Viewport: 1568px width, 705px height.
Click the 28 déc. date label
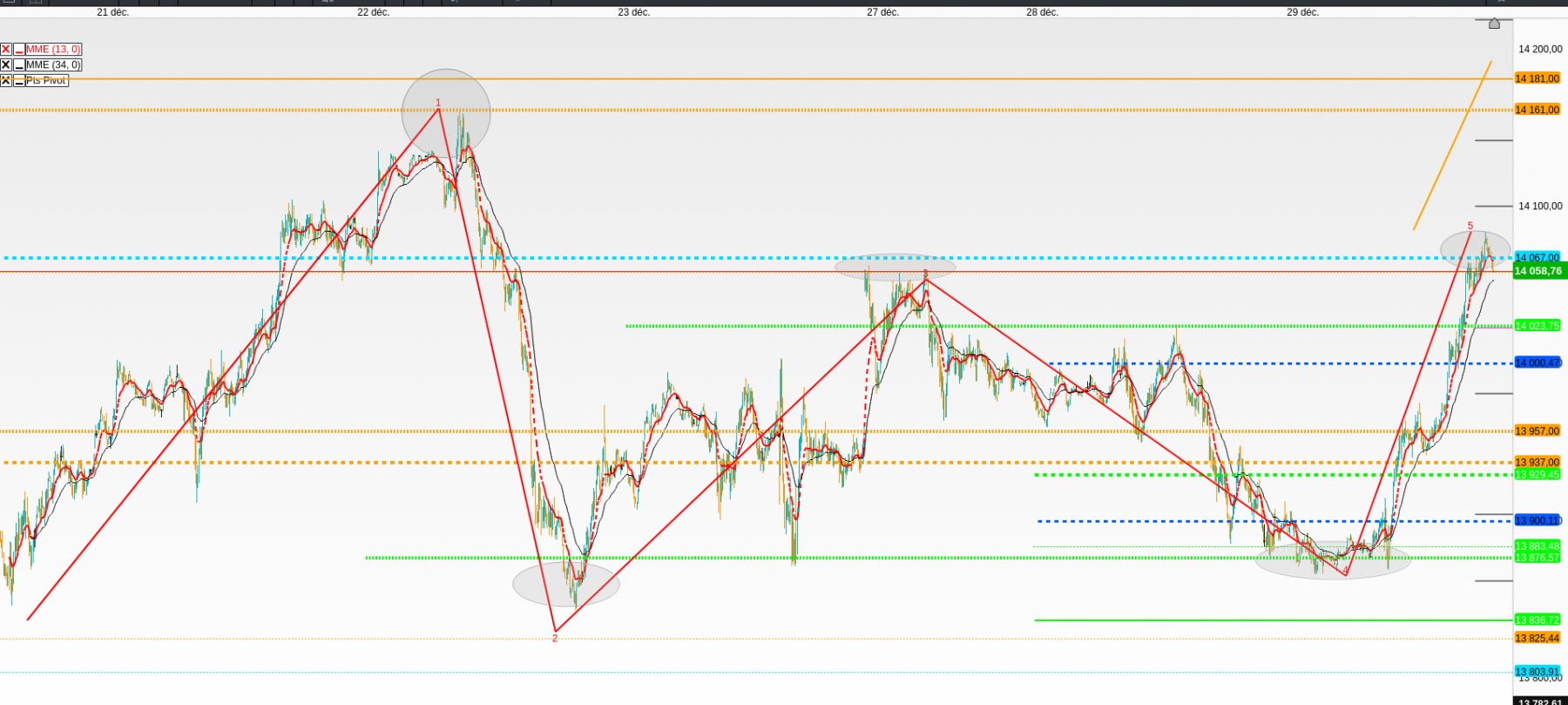point(1042,12)
